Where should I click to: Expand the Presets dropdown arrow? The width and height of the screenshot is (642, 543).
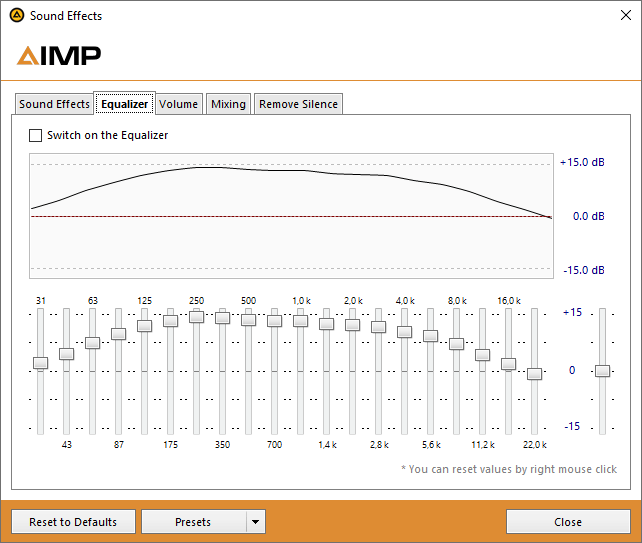click(x=255, y=522)
